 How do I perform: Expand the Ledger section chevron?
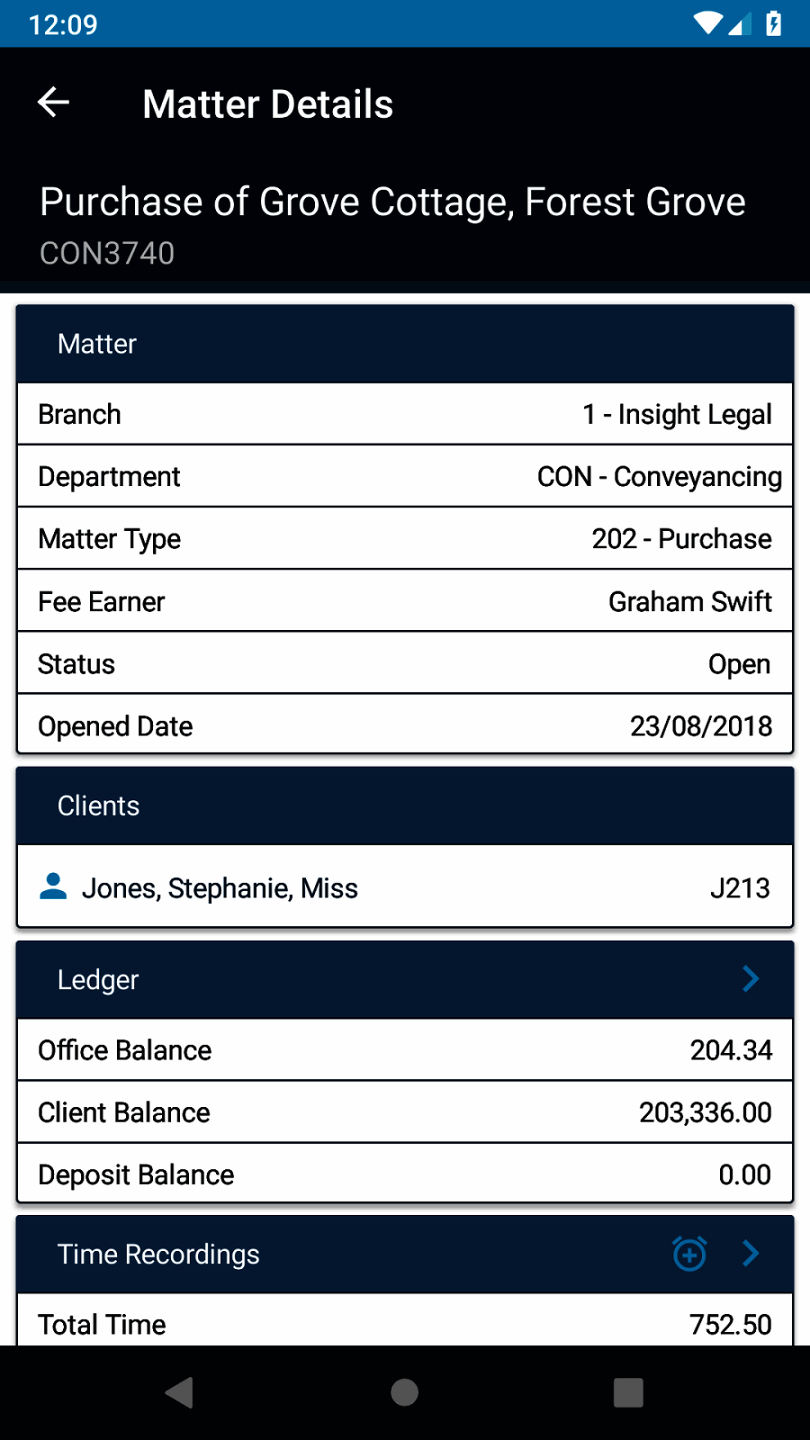(x=751, y=979)
